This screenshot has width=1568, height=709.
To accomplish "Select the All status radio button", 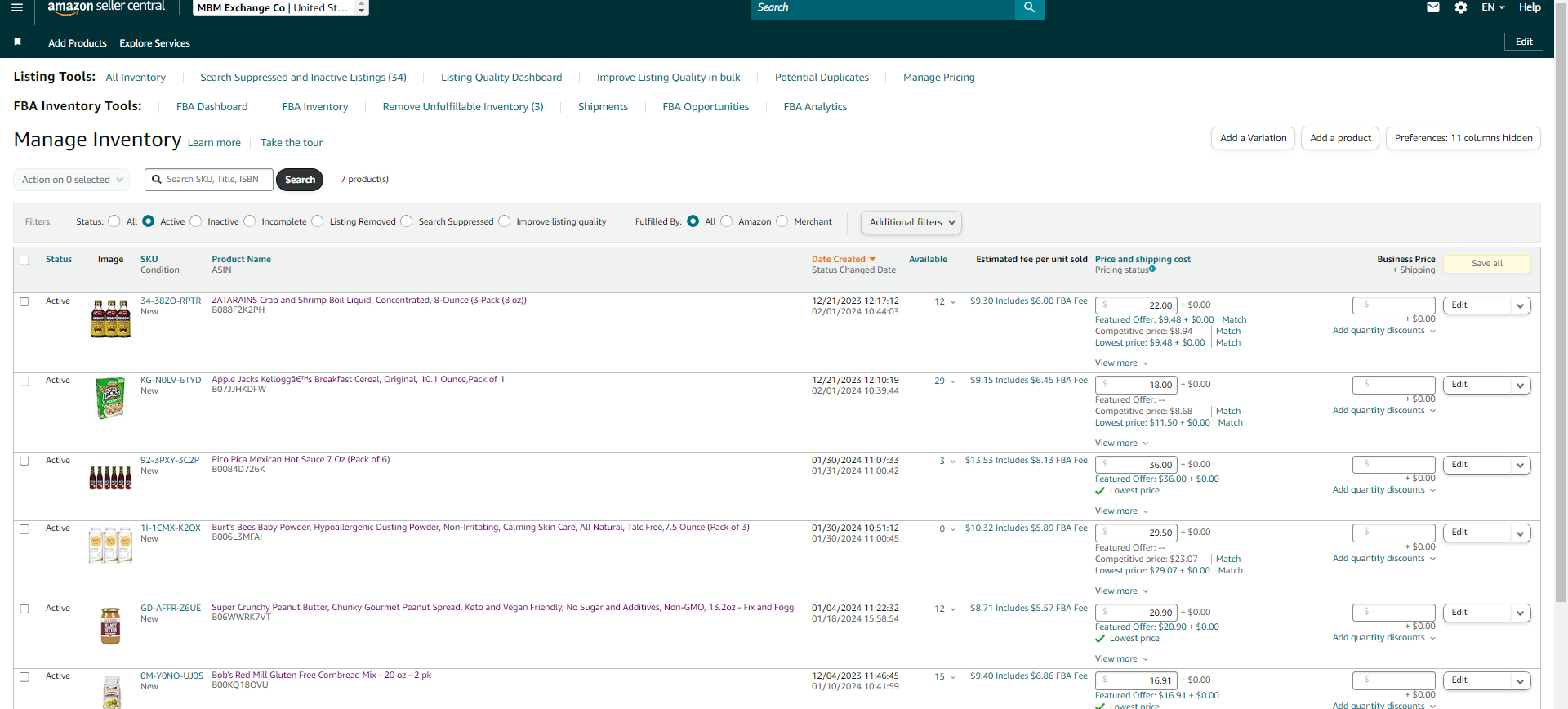I will pos(114,221).
